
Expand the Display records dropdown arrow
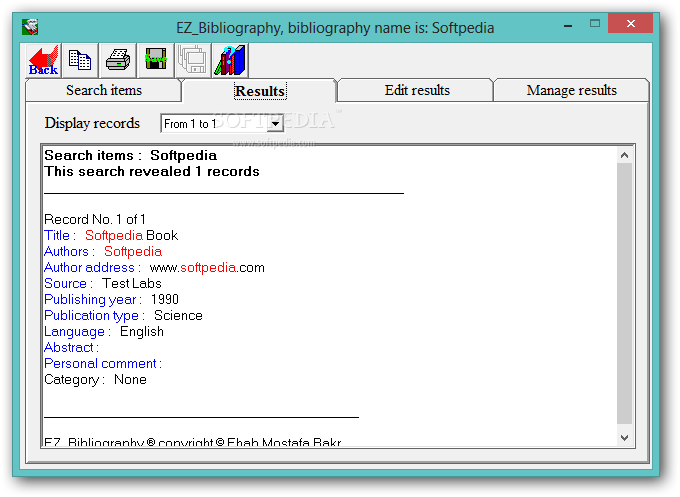click(x=275, y=124)
